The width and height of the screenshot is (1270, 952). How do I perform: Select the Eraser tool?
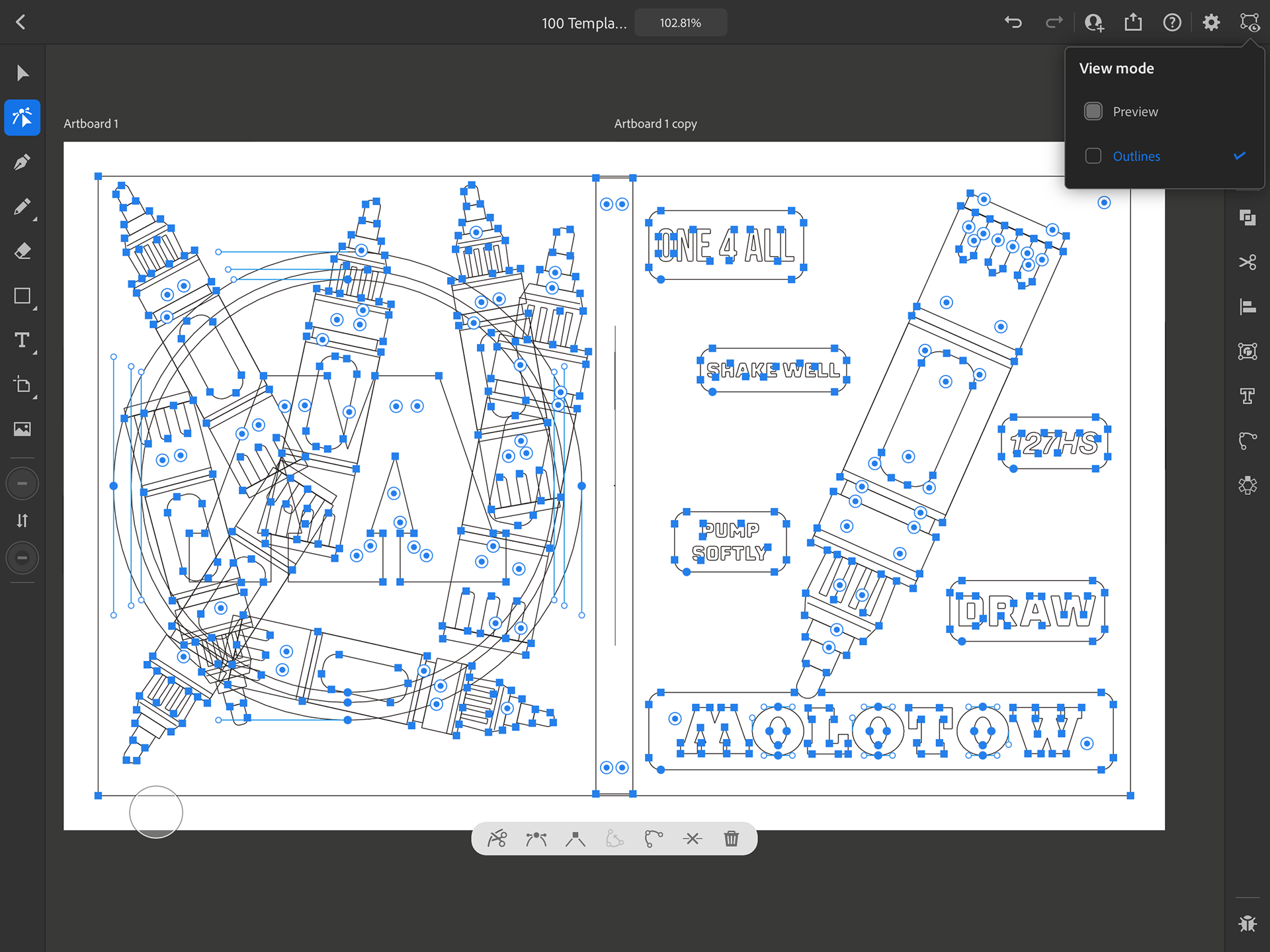coord(22,251)
